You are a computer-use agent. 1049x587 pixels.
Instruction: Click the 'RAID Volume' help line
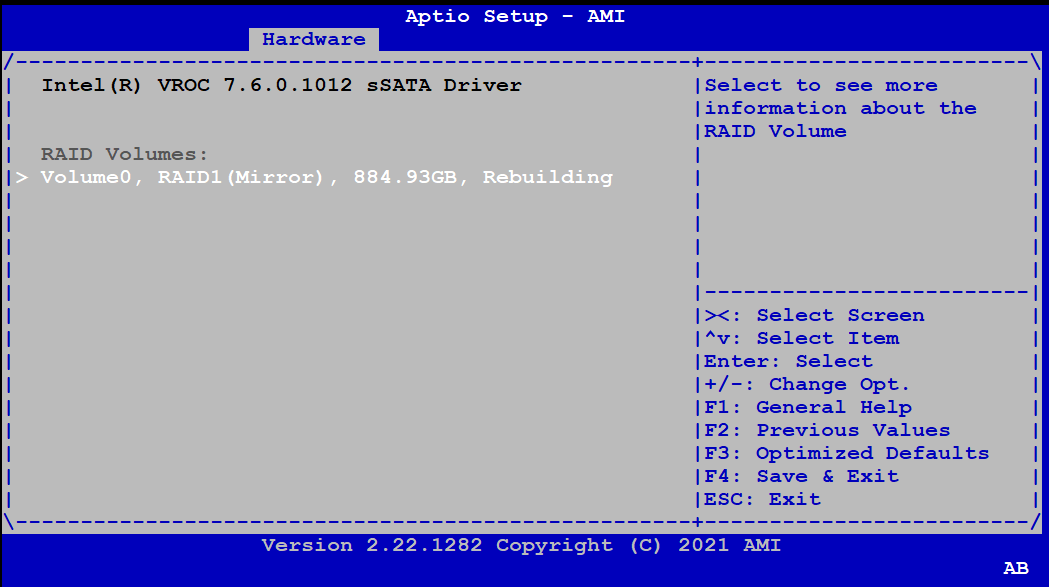coord(775,131)
